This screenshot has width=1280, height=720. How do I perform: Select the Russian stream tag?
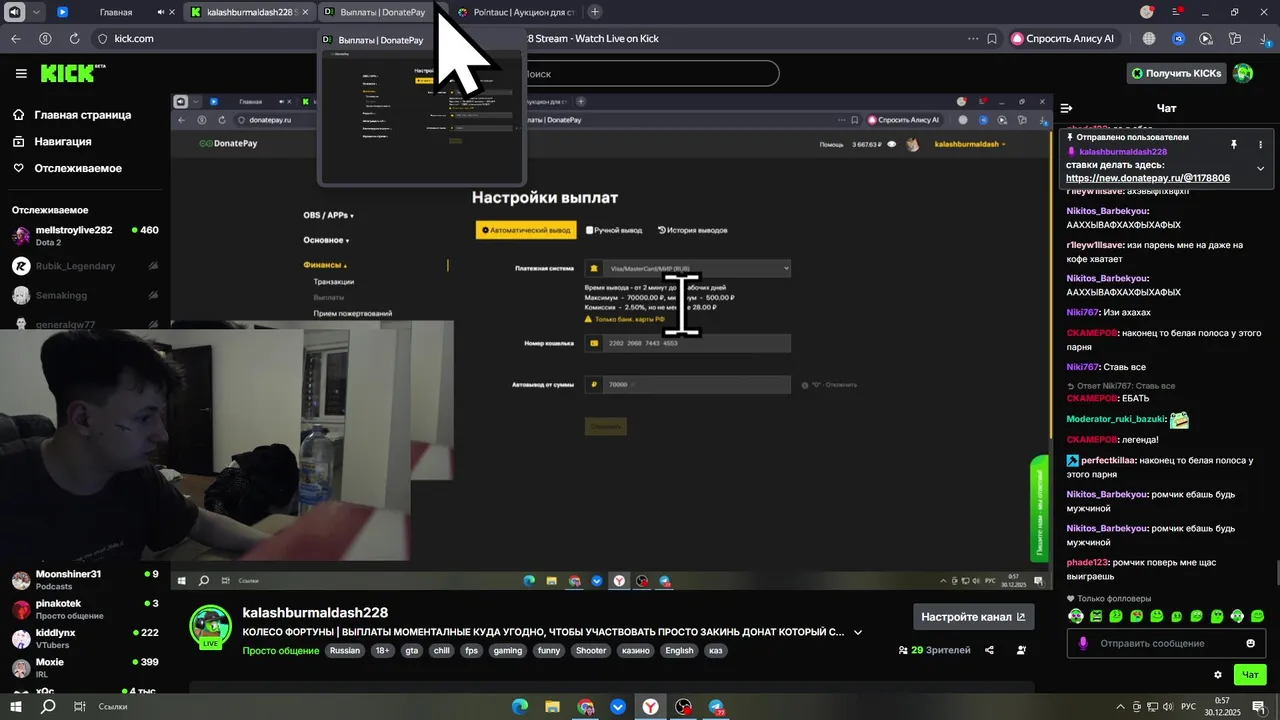click(344, 651)
